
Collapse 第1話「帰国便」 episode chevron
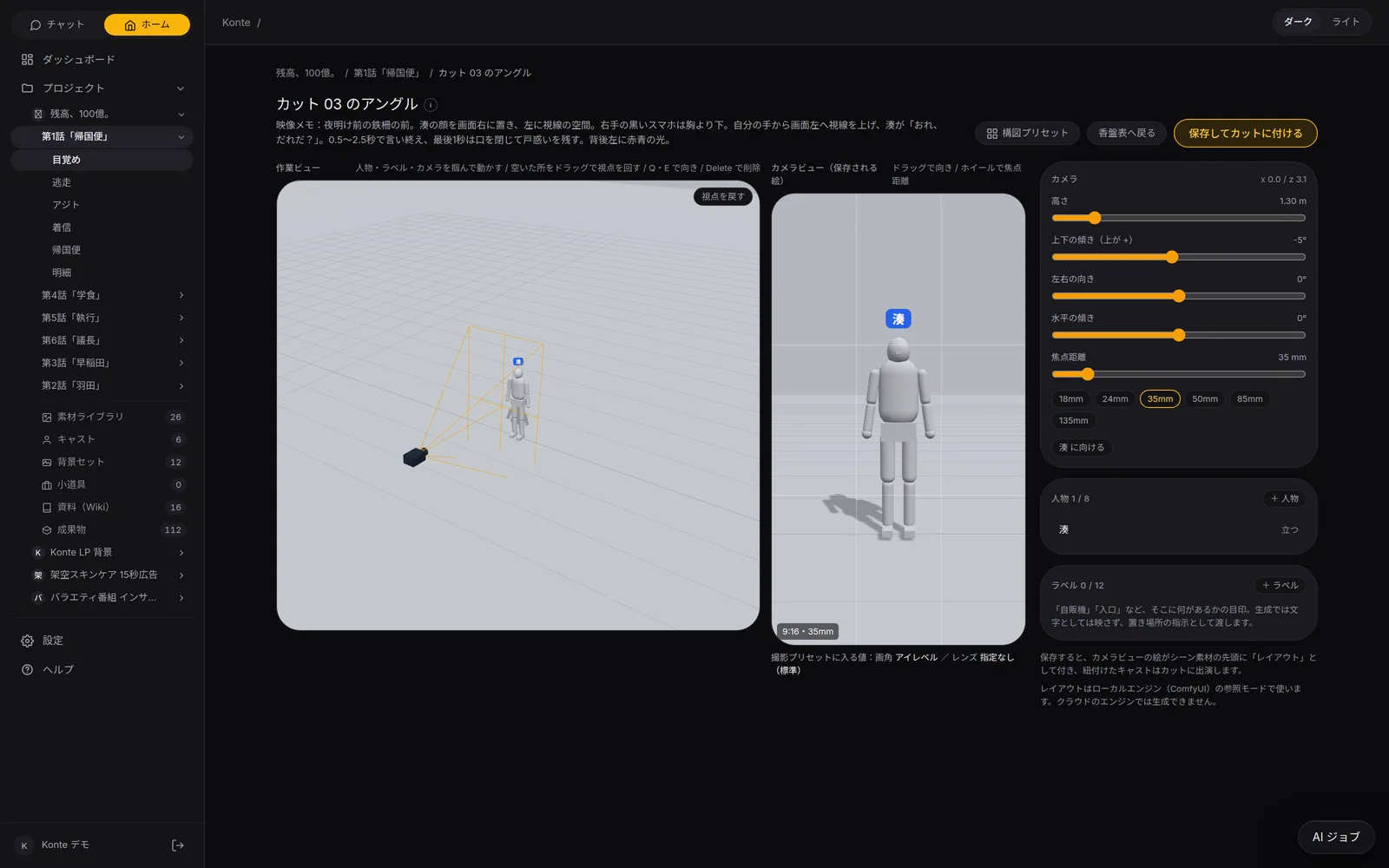pos(181,136)
